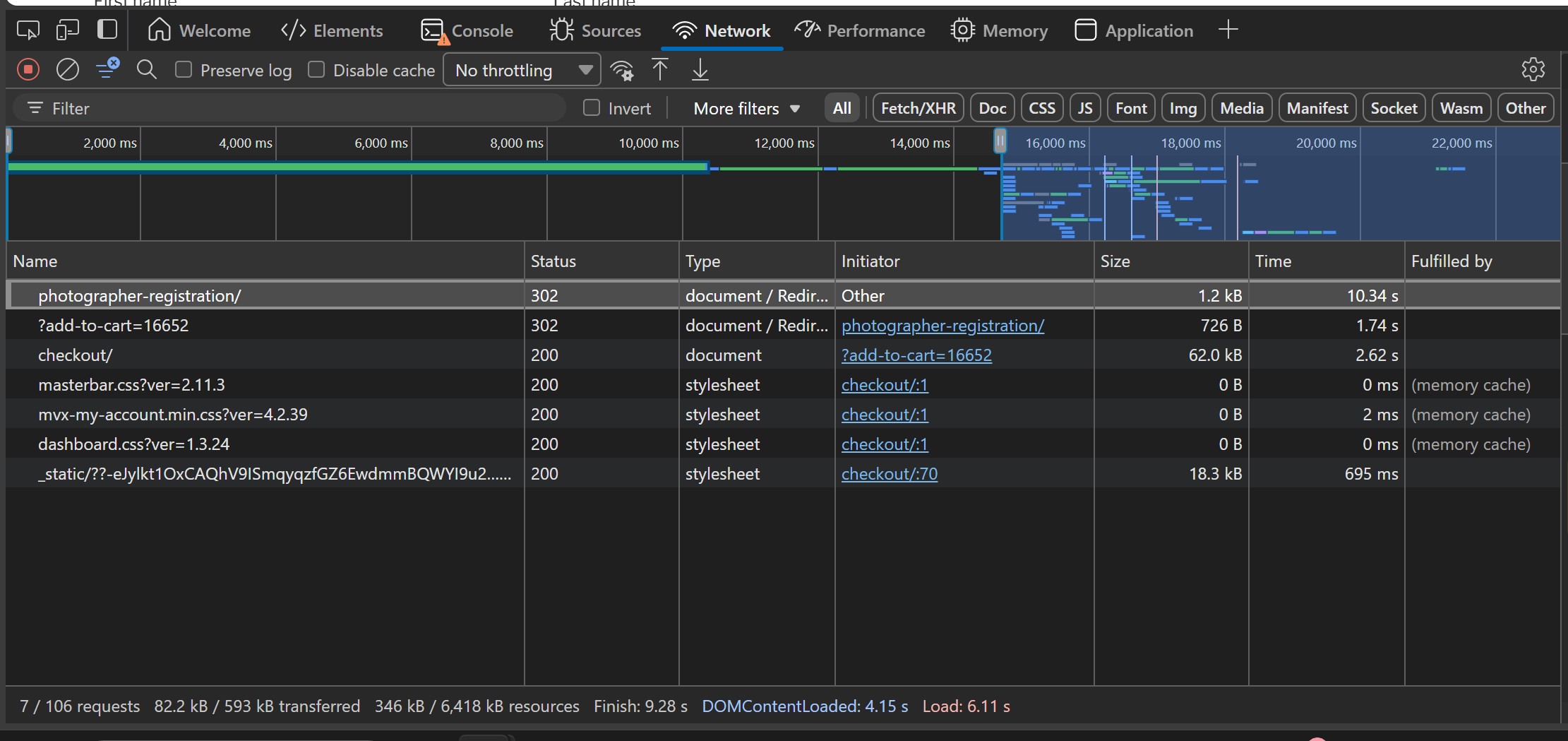The height and width of the screenshot is (741, 1568).
Task: Check the Disable cache option
Action: [x=316, y=70]
